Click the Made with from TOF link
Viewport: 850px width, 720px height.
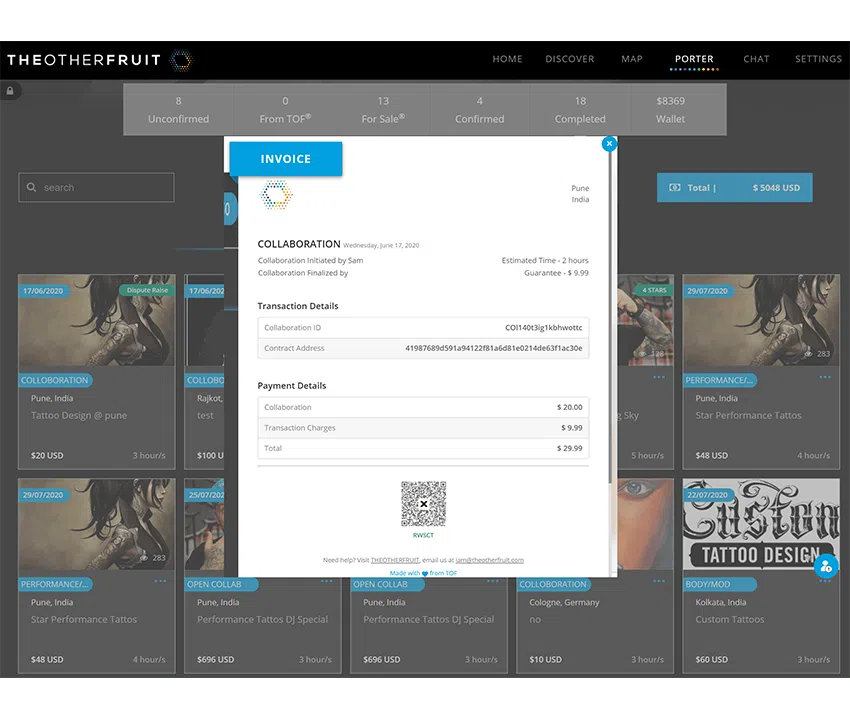point(423,573)
